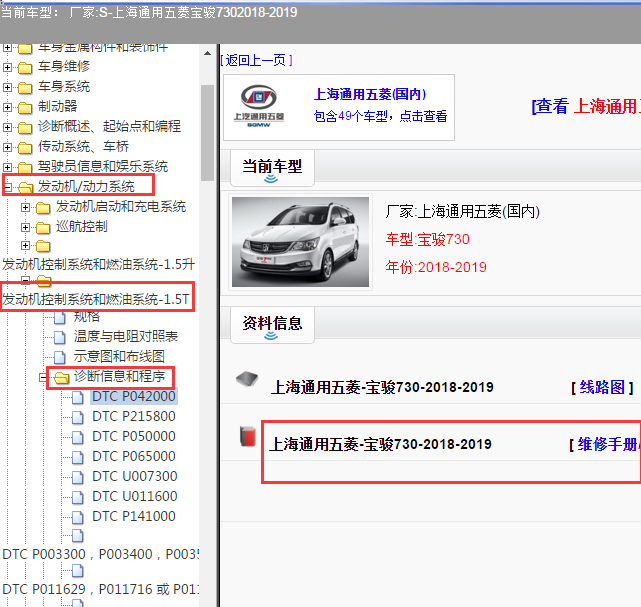Click the gray chip icon beside 线路图 row
Image resolution: width=641 pixels, height=607 pixels.
coord(247,379)
